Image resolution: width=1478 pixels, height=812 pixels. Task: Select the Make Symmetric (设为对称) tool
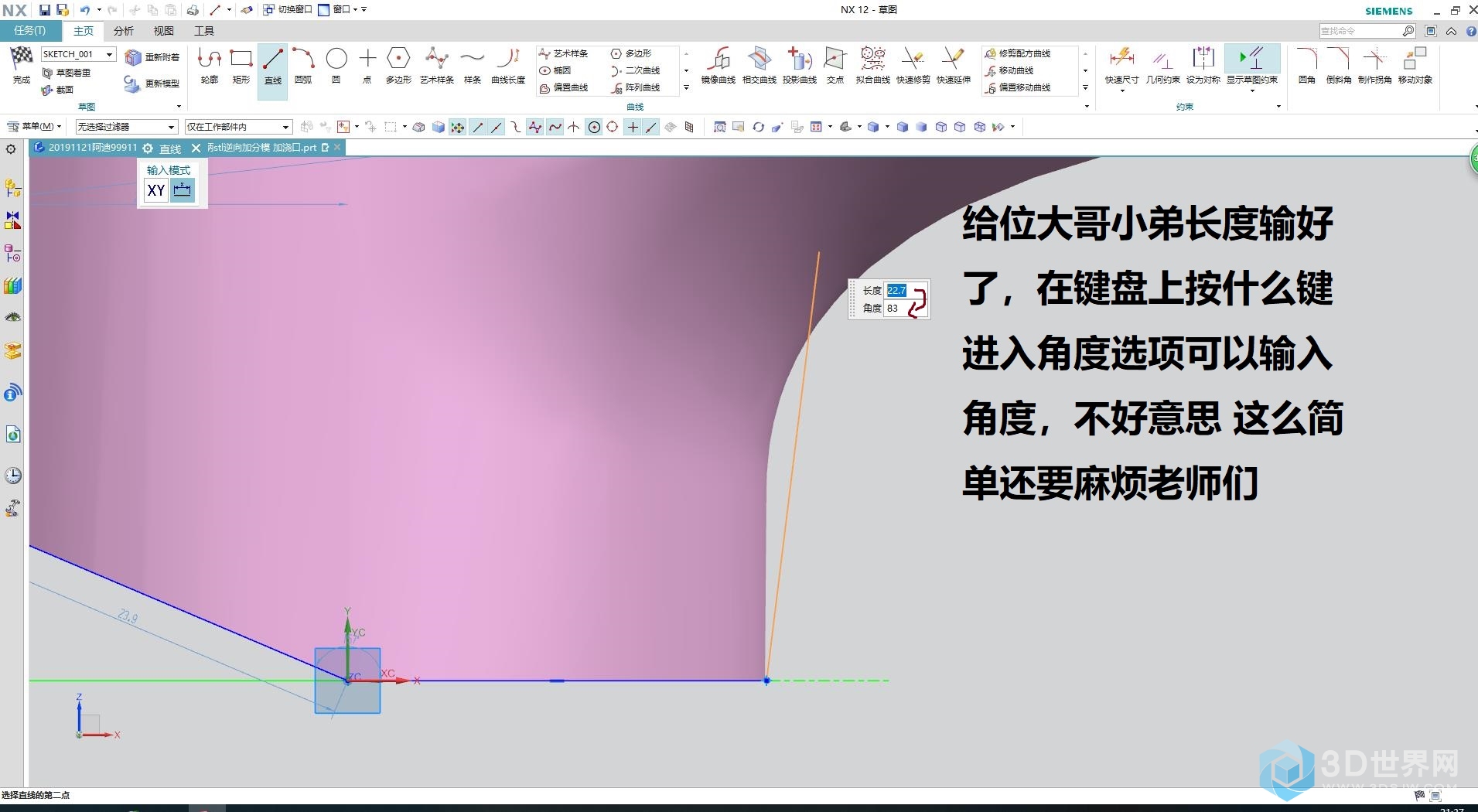coord(1203,65)
